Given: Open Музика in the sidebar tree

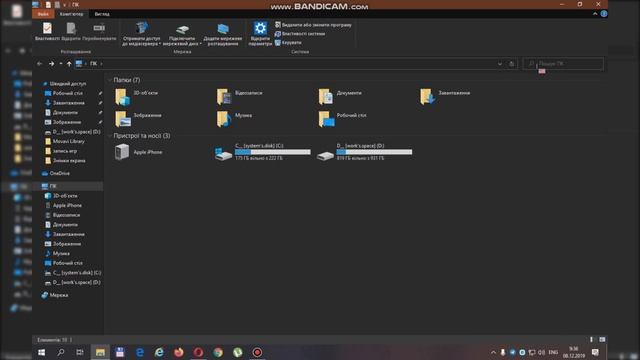Looking at the screenshot, I should pyautogui.click(x=57, y=253).
